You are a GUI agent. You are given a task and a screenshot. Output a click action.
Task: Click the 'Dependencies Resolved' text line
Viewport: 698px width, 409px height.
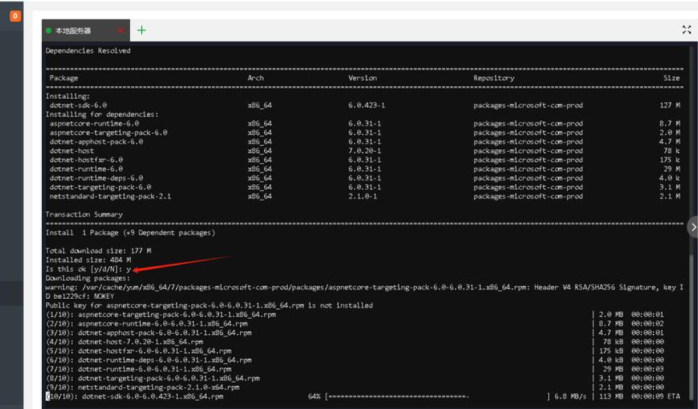coord(87,49)
